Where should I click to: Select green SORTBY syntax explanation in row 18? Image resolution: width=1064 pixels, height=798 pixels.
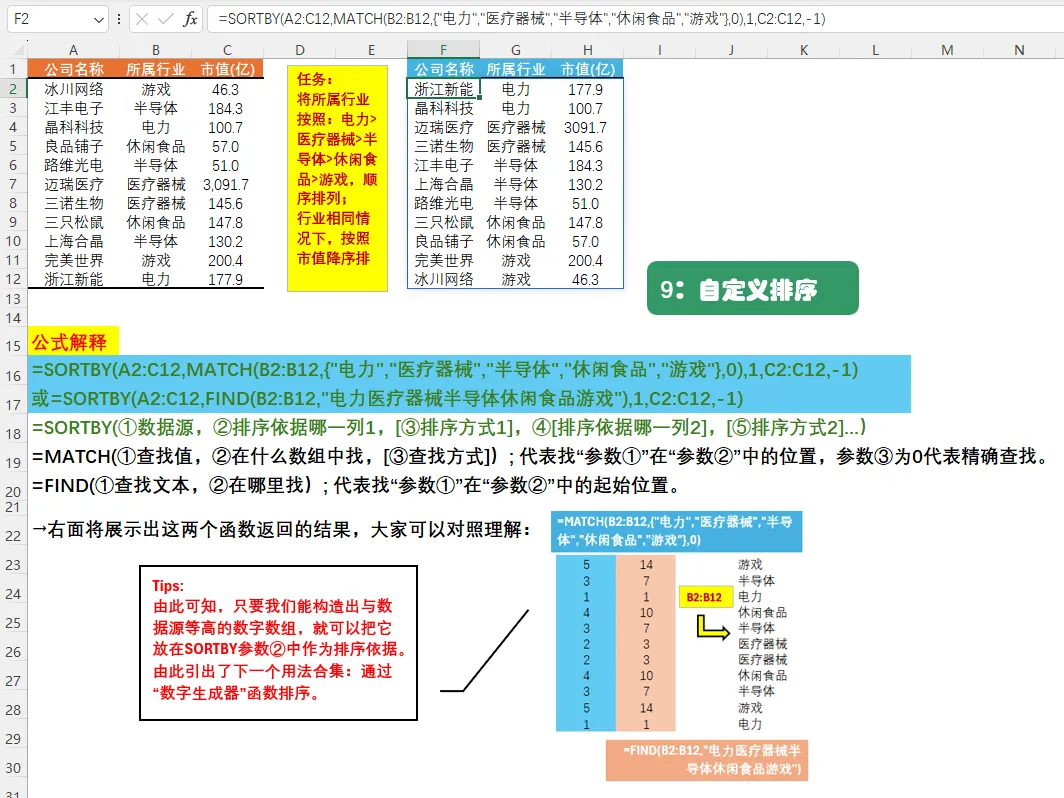(449, 428)
